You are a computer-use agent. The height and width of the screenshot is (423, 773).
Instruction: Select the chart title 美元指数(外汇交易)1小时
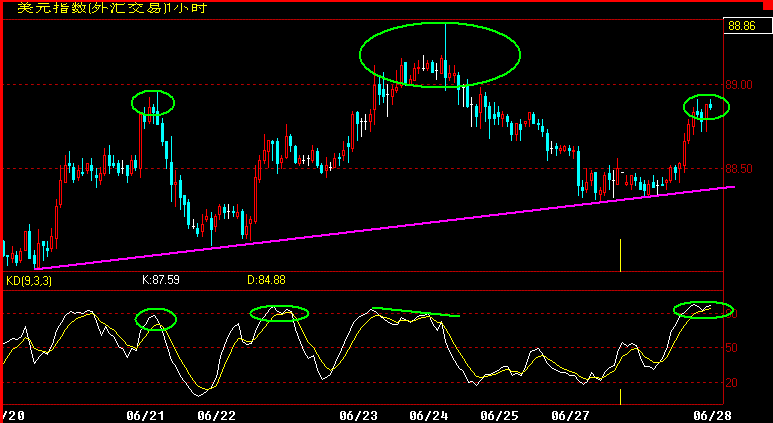tap(112, 8)
